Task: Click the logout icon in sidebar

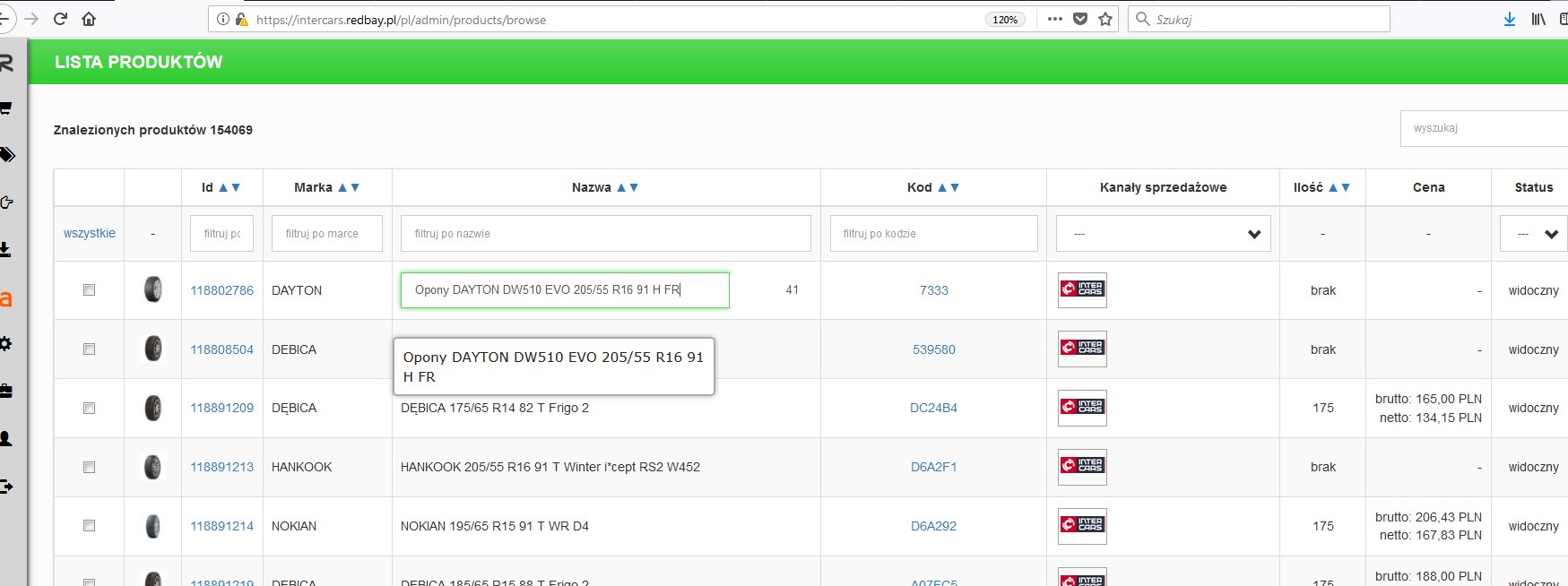Action: tap(6, 487)
